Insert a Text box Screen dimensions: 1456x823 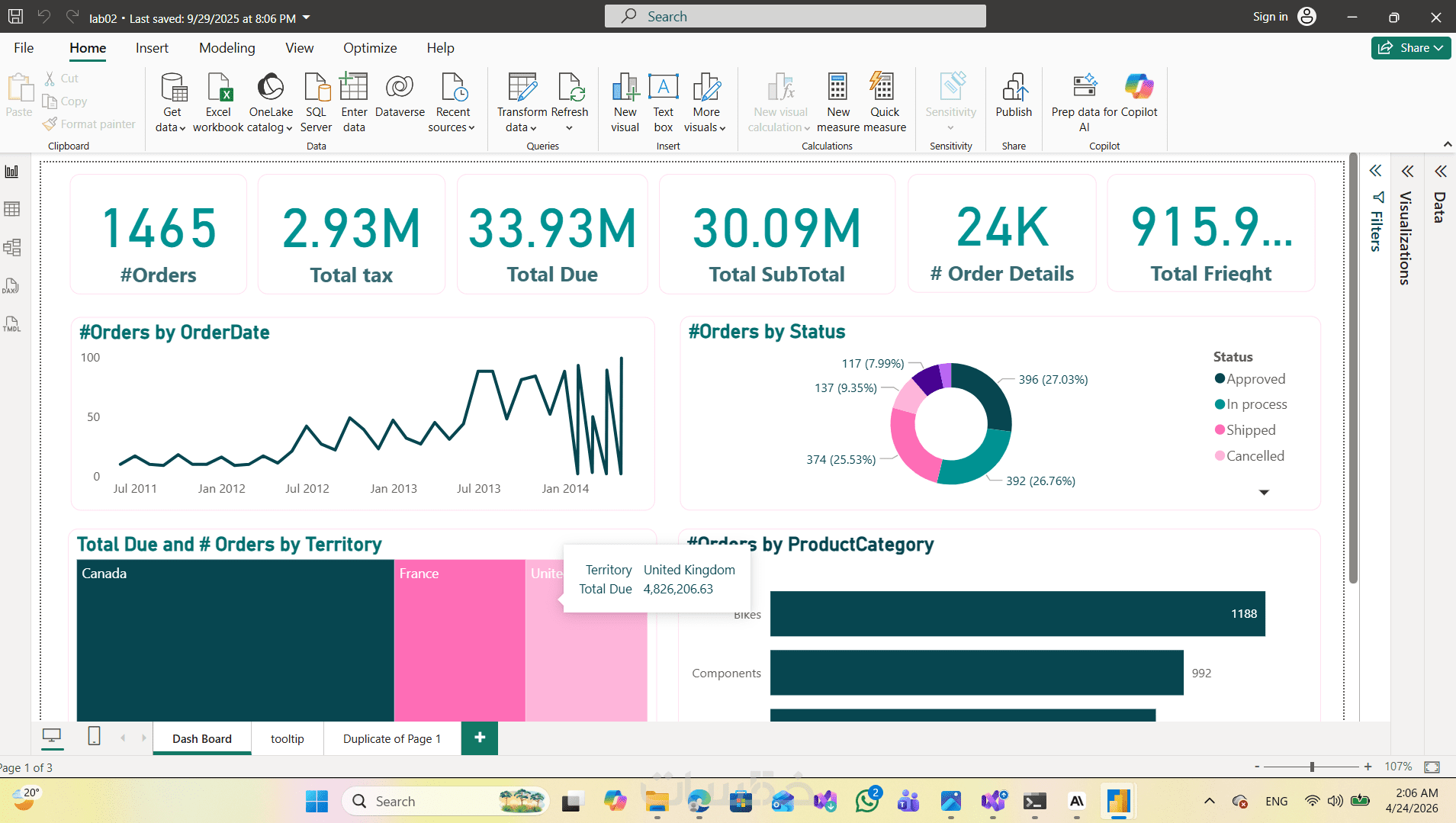click(663, 103)
